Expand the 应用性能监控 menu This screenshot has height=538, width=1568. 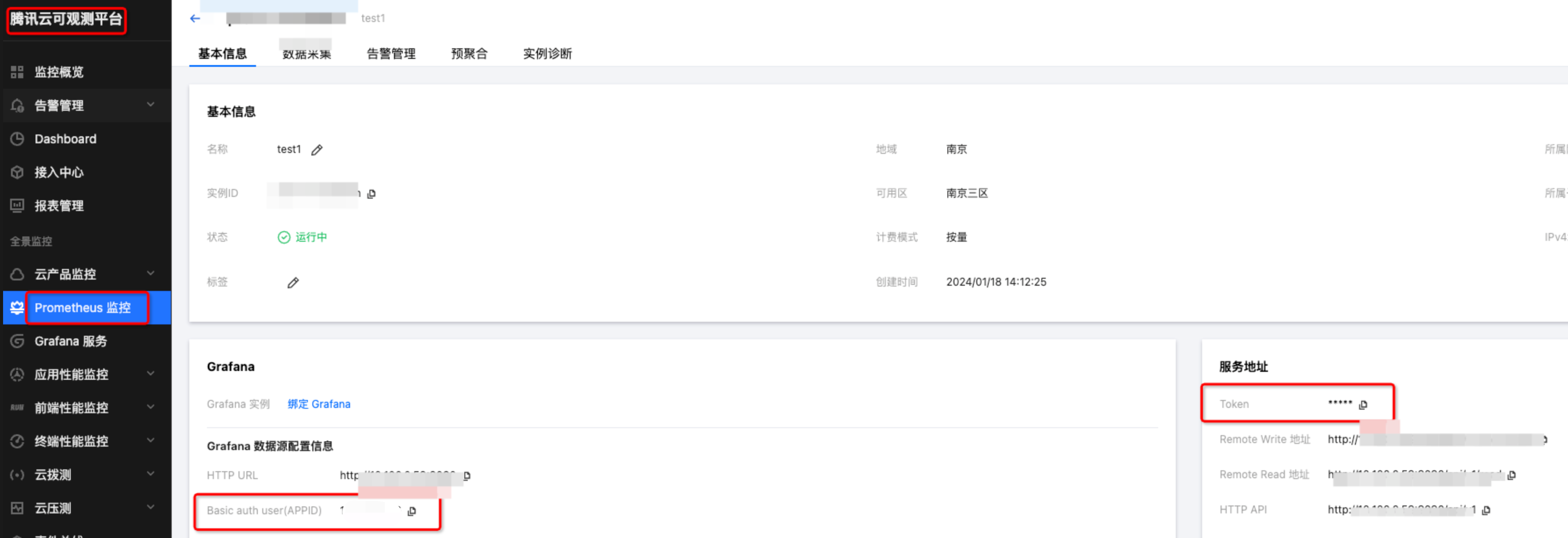pos(150,374)
